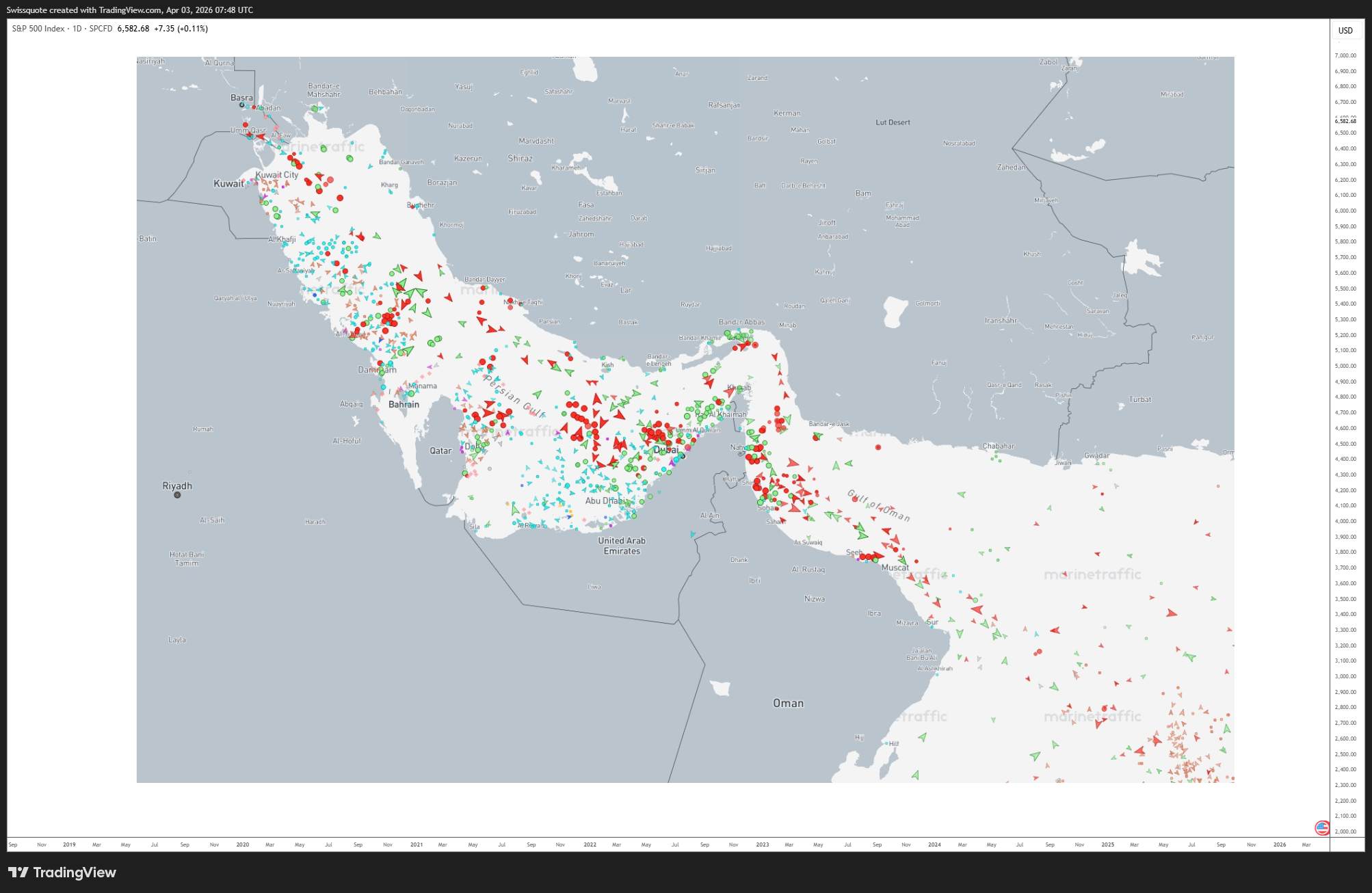The height and width of the screenshot is (893, 1372).
Task: Click the United Arab Emirates label
Action: pos(622,546)
